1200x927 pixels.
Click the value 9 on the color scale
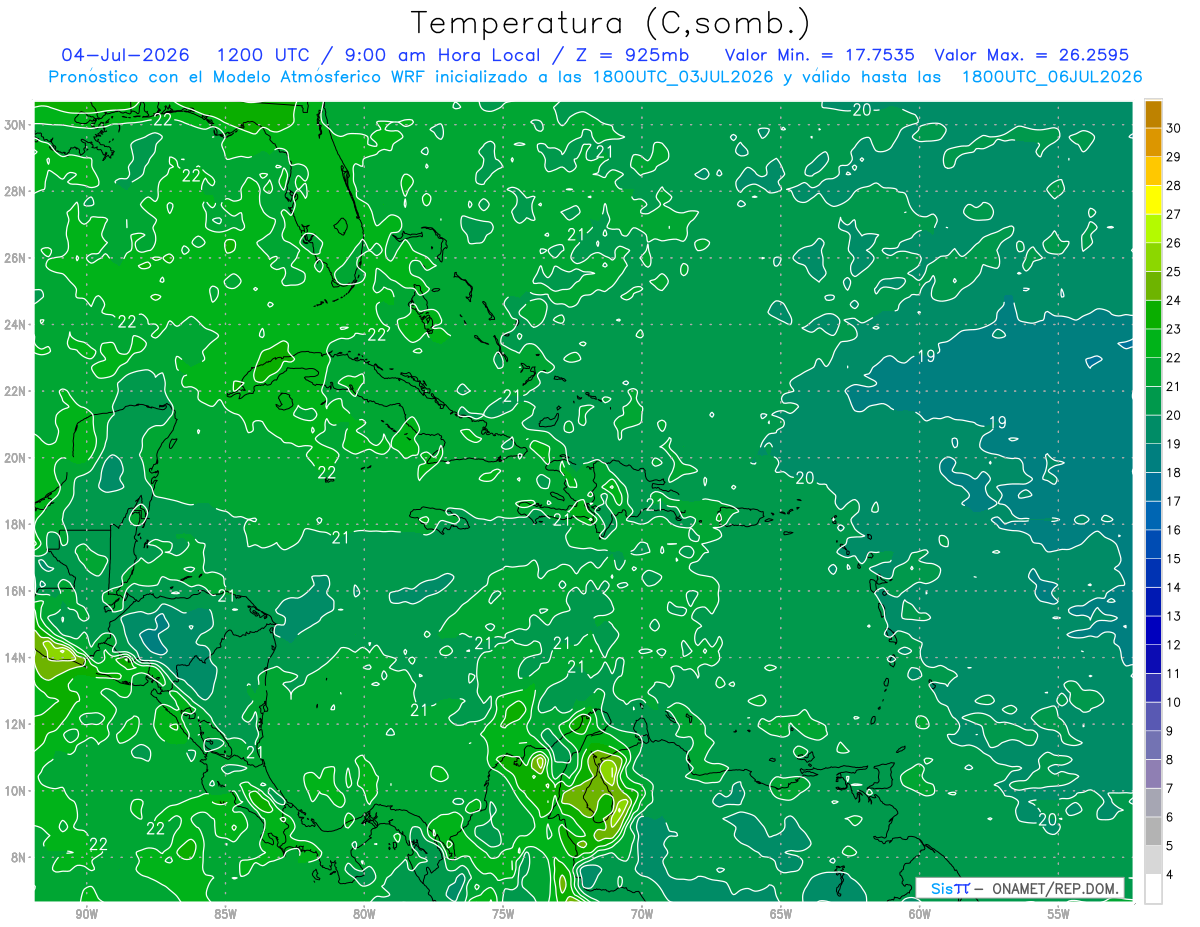pyautogui.click(x=1170, y=731)
